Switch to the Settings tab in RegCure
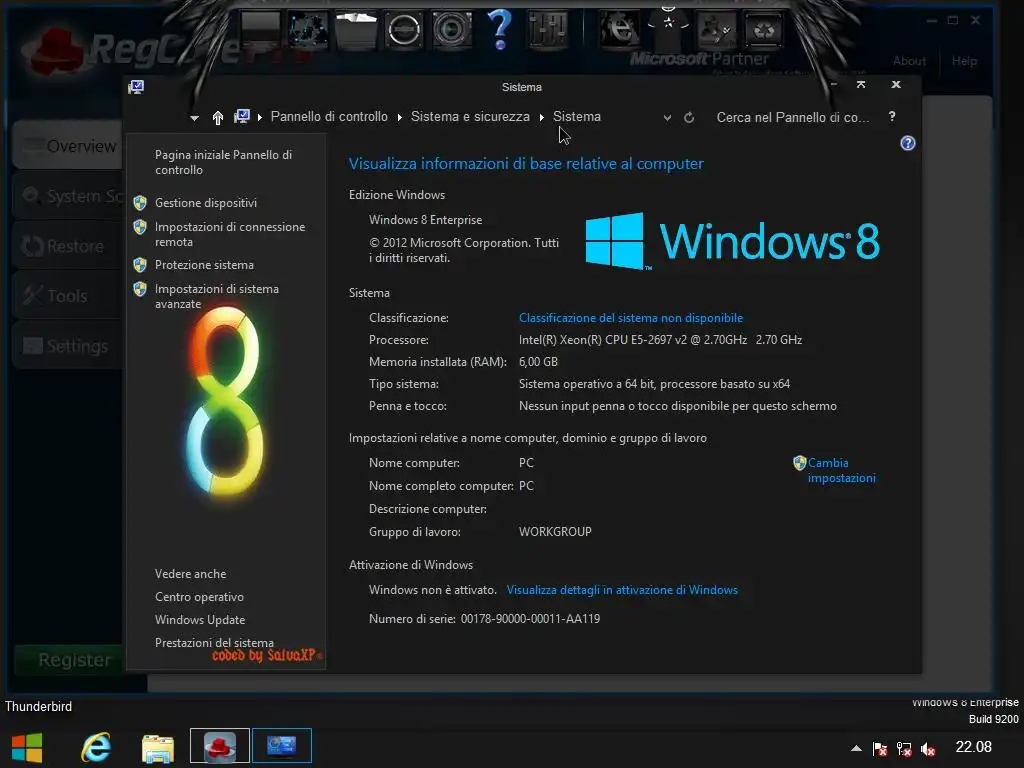The width and height of the screenshot is (1024, 768). click(67, 346)
